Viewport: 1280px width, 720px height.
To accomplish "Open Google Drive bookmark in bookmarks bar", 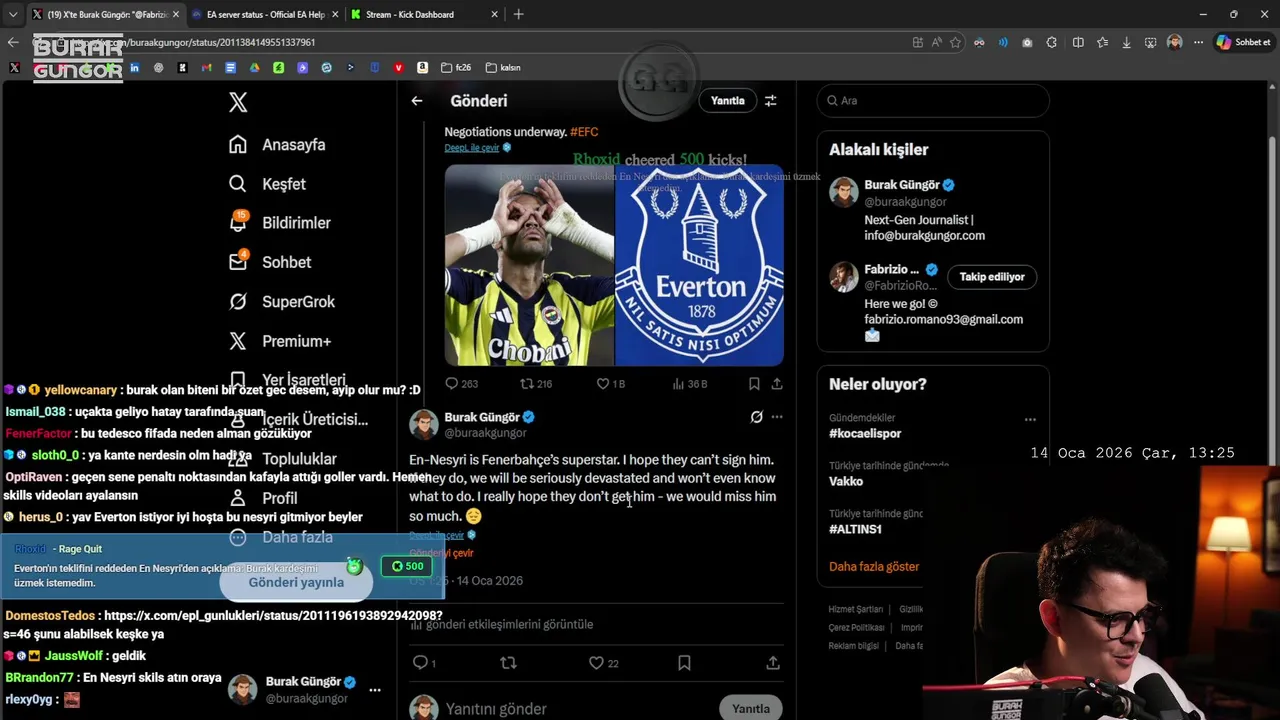I will point(255,68).
